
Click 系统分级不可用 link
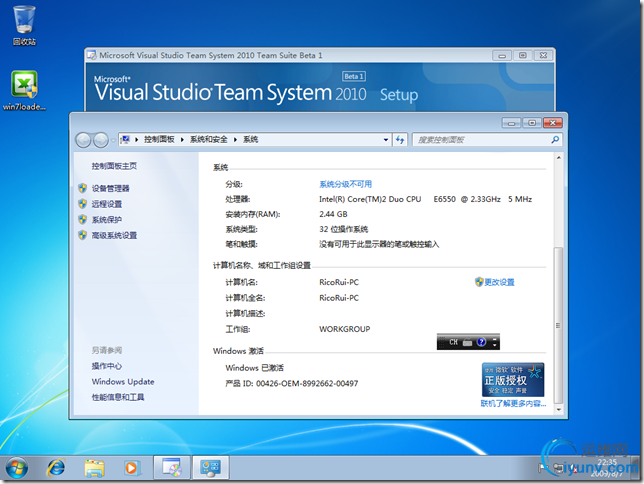(345, 184)
